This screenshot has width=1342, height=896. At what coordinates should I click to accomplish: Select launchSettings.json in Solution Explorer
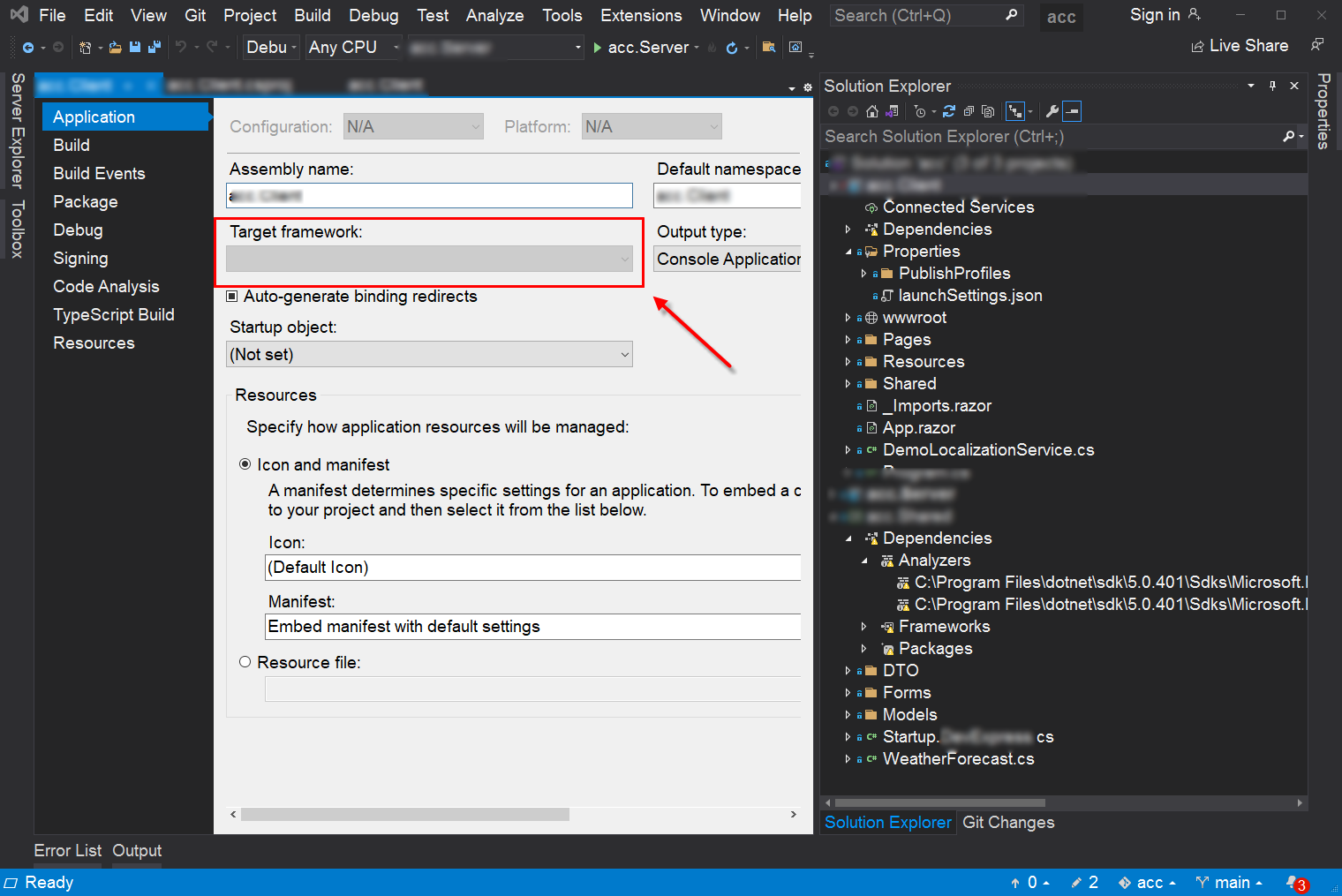point(969,296)
